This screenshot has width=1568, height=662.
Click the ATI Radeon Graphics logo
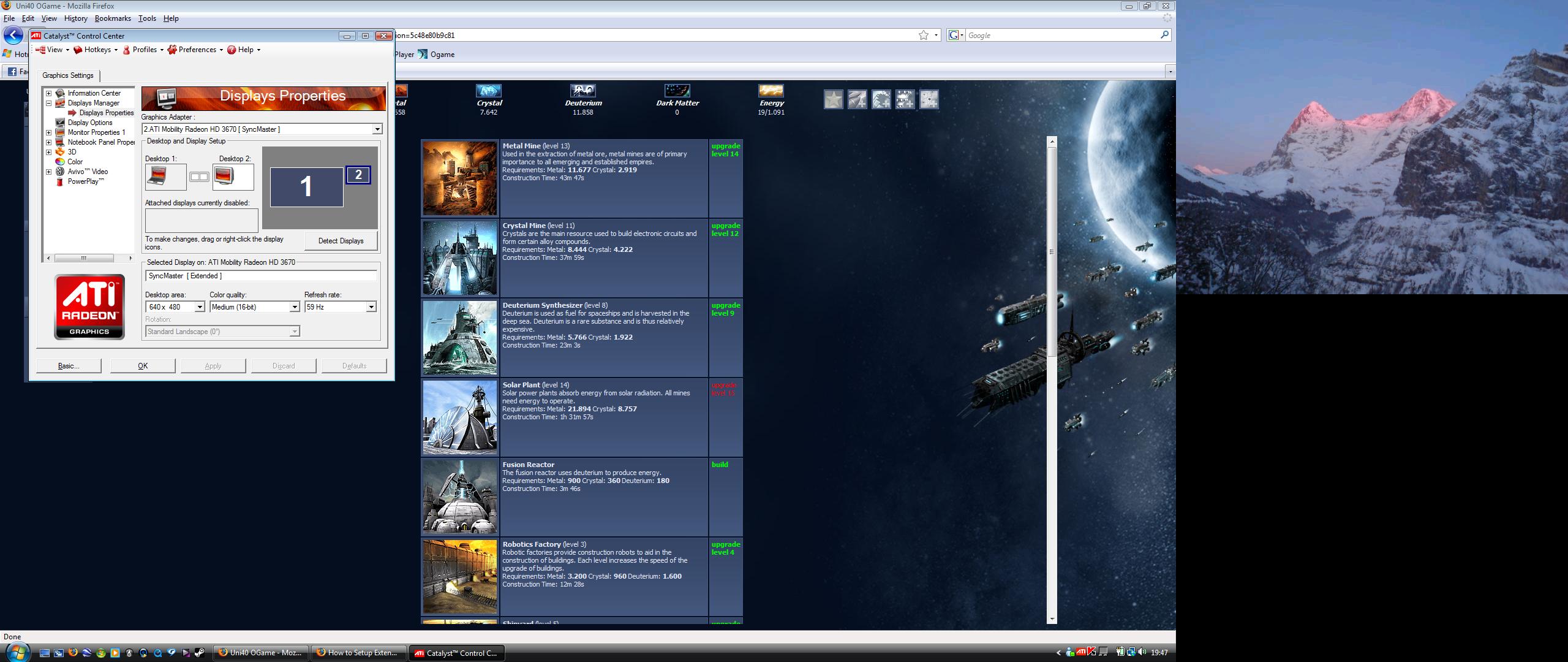click(x=89, y=307)
